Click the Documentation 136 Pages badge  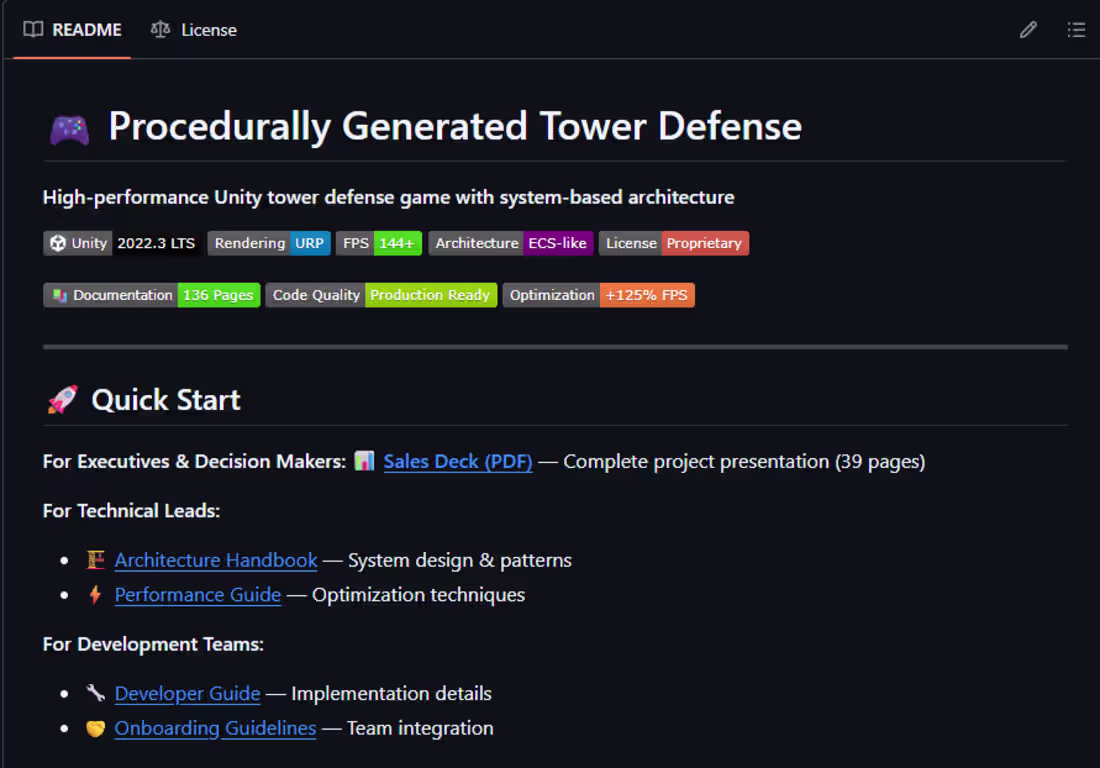[151, 295]
